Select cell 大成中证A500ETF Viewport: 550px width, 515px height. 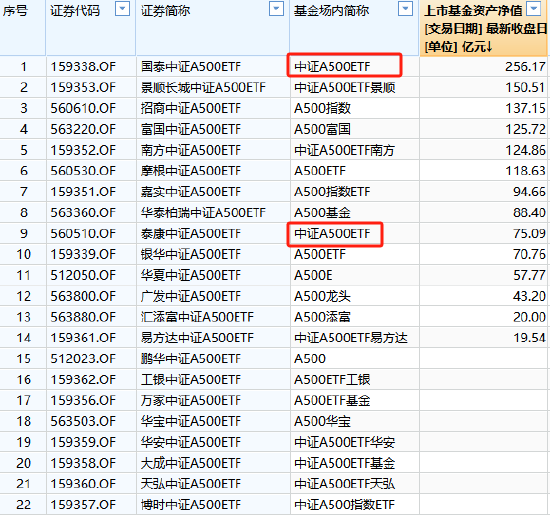[213, 463]
